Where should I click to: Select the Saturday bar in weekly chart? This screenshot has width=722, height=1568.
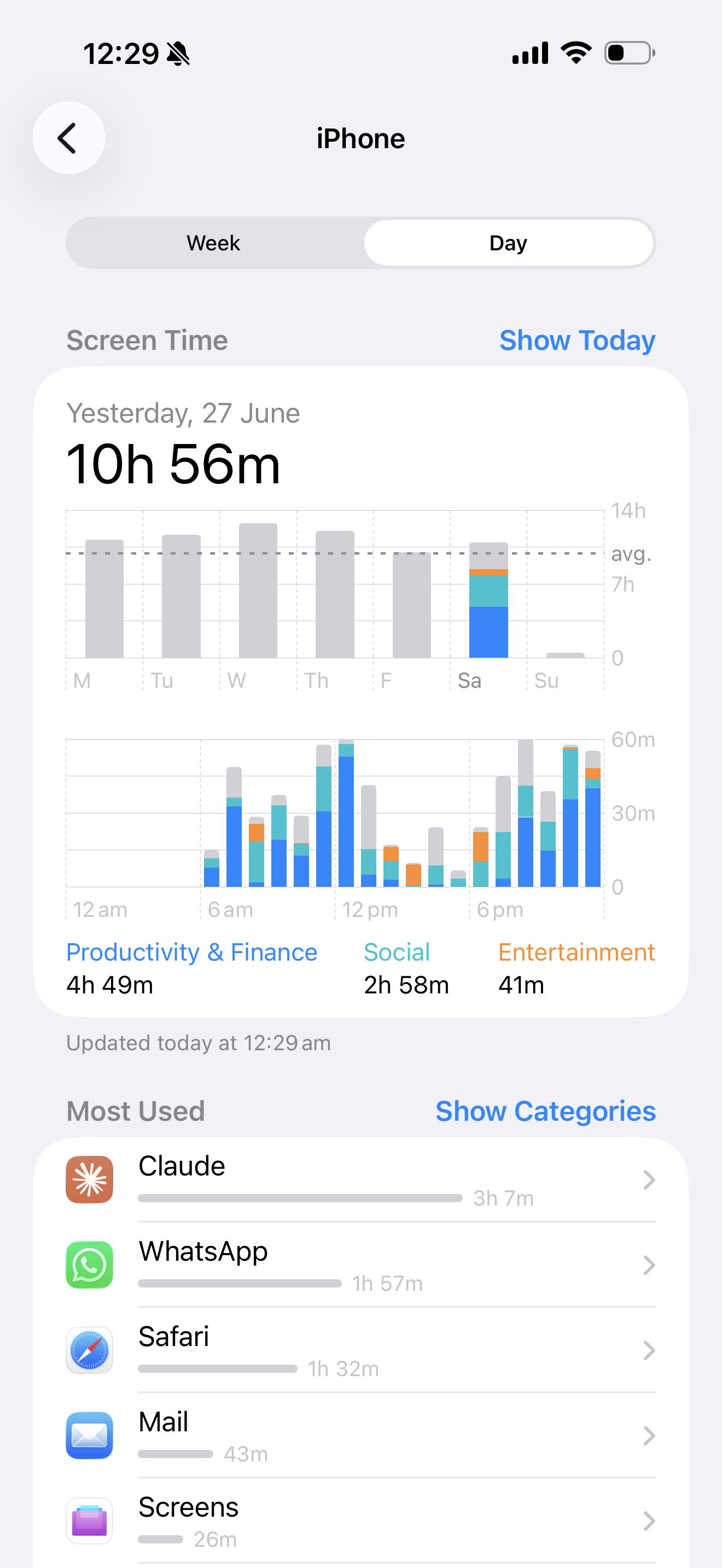pos(488,600)
